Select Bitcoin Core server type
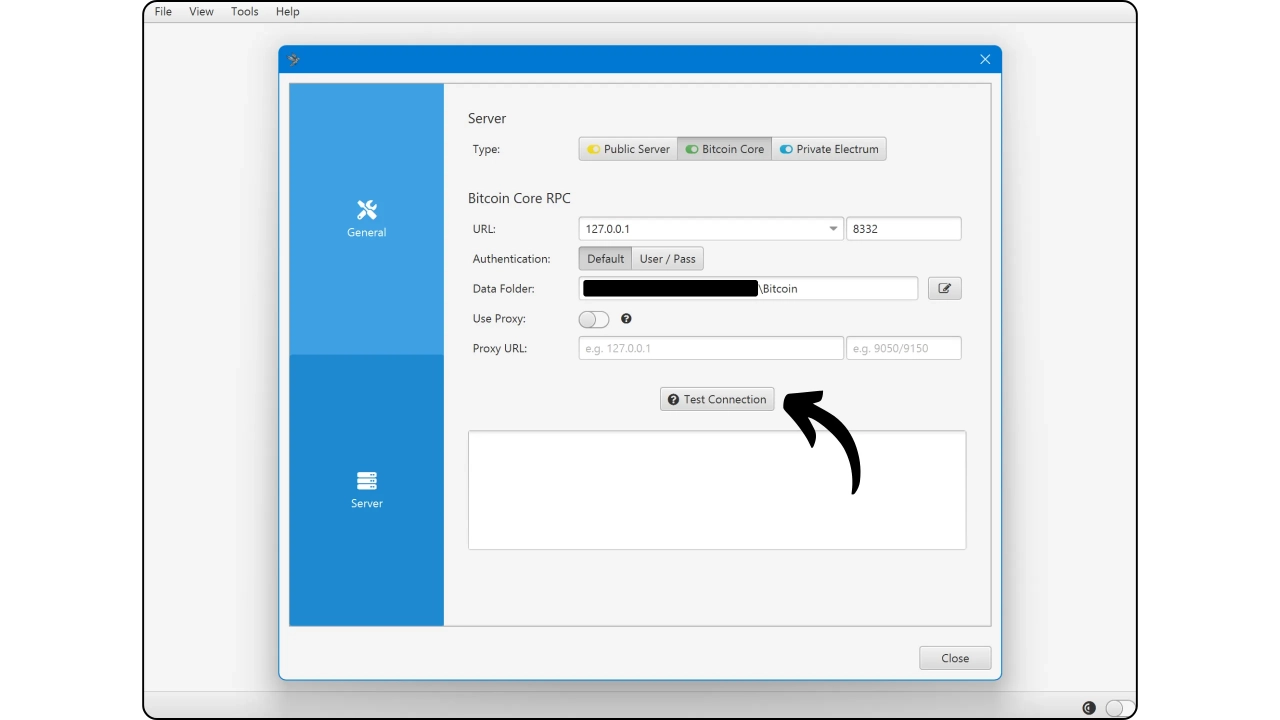1280x720 pixels. [x=724, y=149]
